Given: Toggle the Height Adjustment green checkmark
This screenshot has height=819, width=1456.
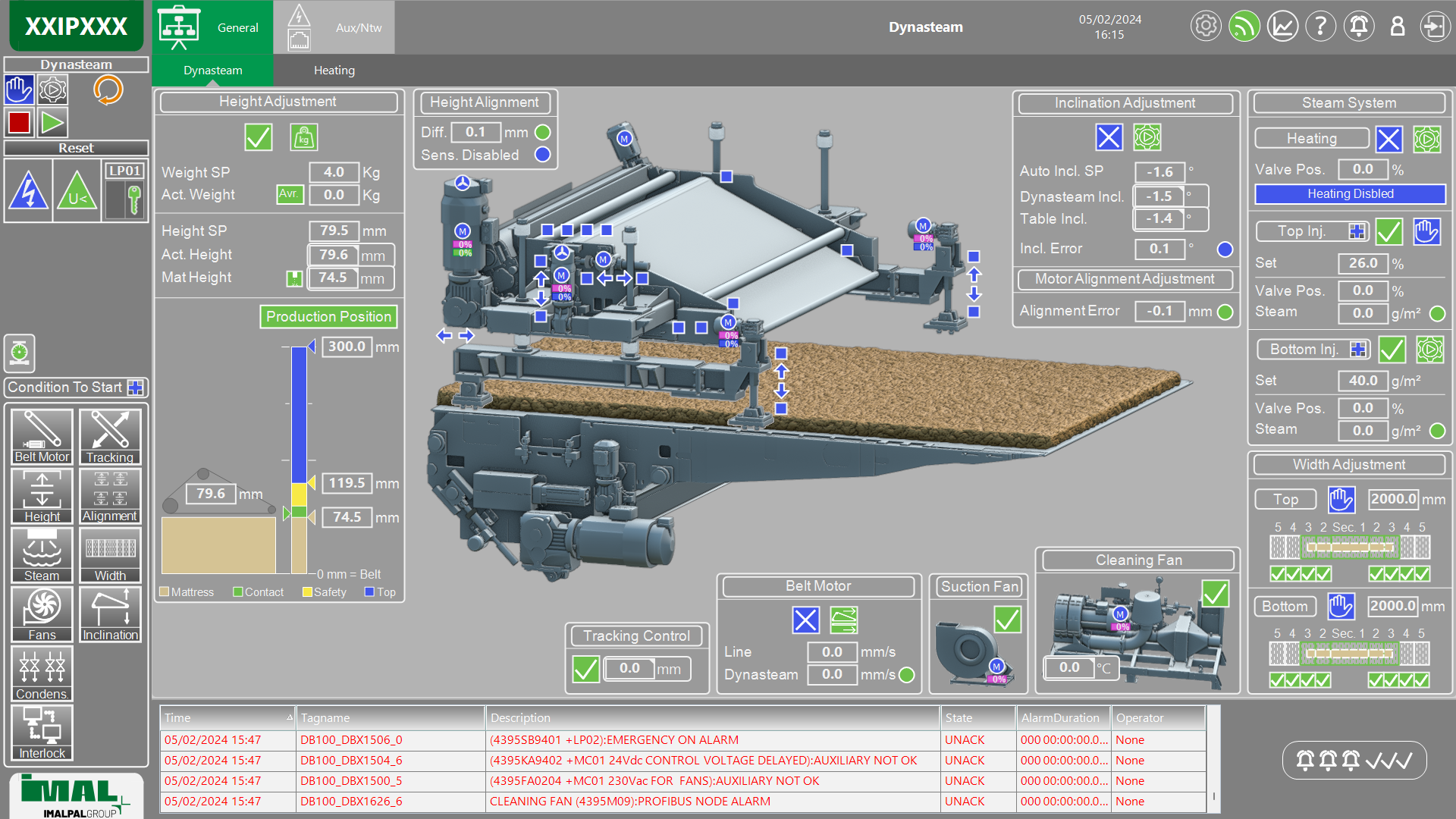Looking at the screenshot, I should coord(258,137).
